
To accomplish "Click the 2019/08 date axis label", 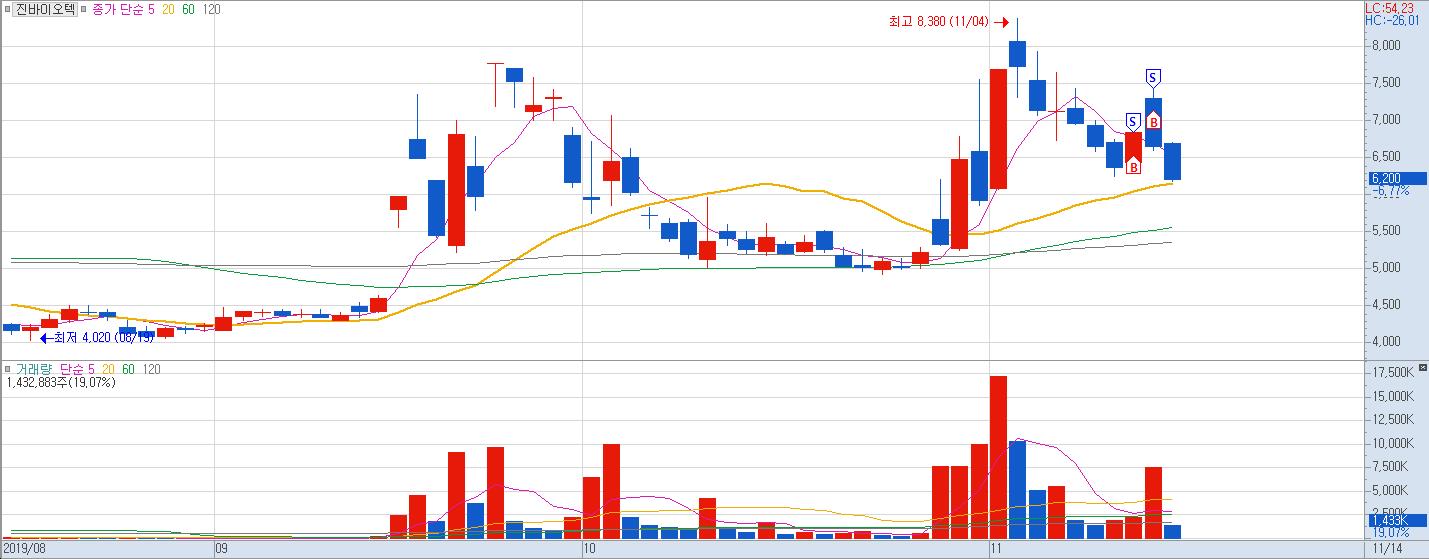I will [x=24, y=549].
